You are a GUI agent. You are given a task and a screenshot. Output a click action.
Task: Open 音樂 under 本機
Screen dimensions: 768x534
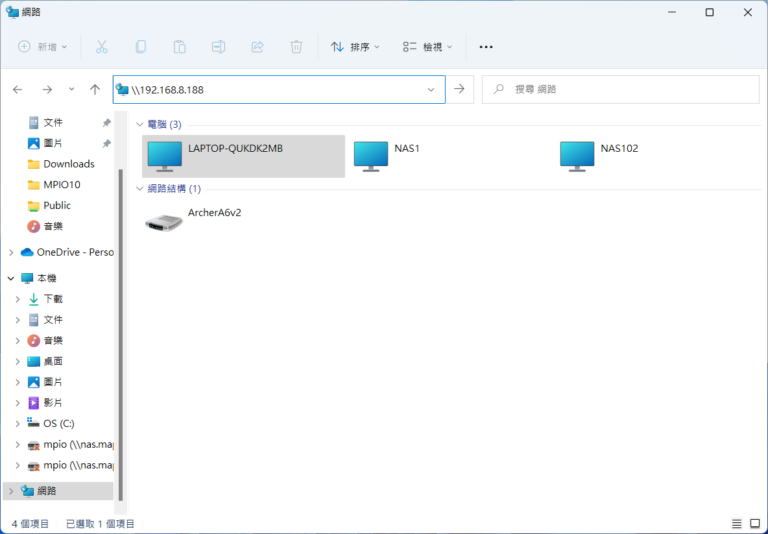click(x=45, y=340)
